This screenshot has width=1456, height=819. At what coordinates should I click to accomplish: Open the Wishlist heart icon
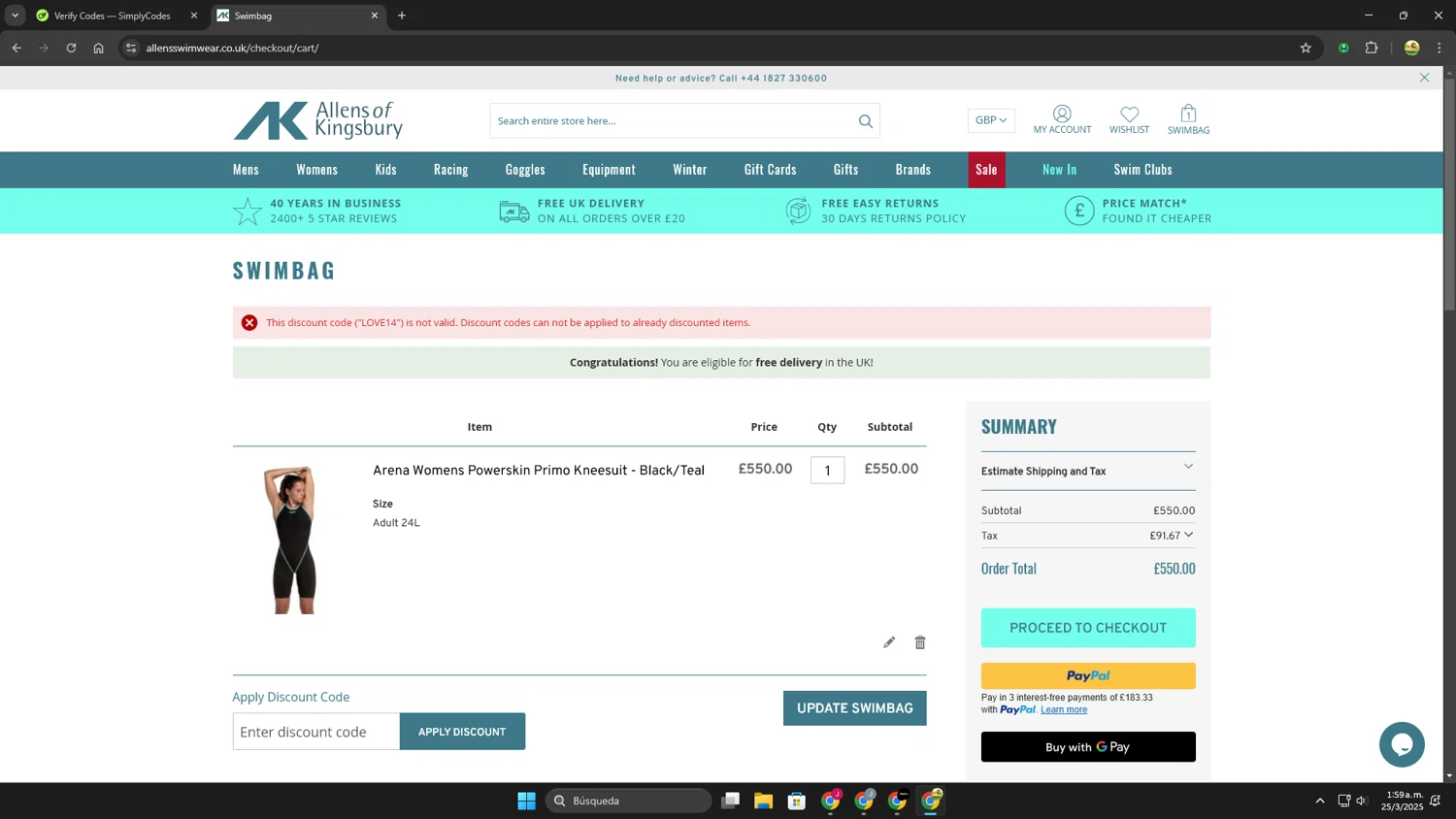tap(1129, 119)
